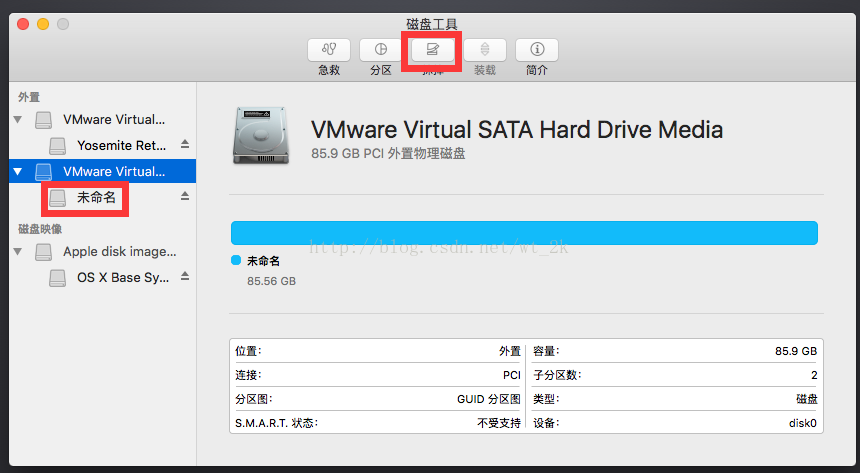Click the blue partition usage bar

click(524, 233)
